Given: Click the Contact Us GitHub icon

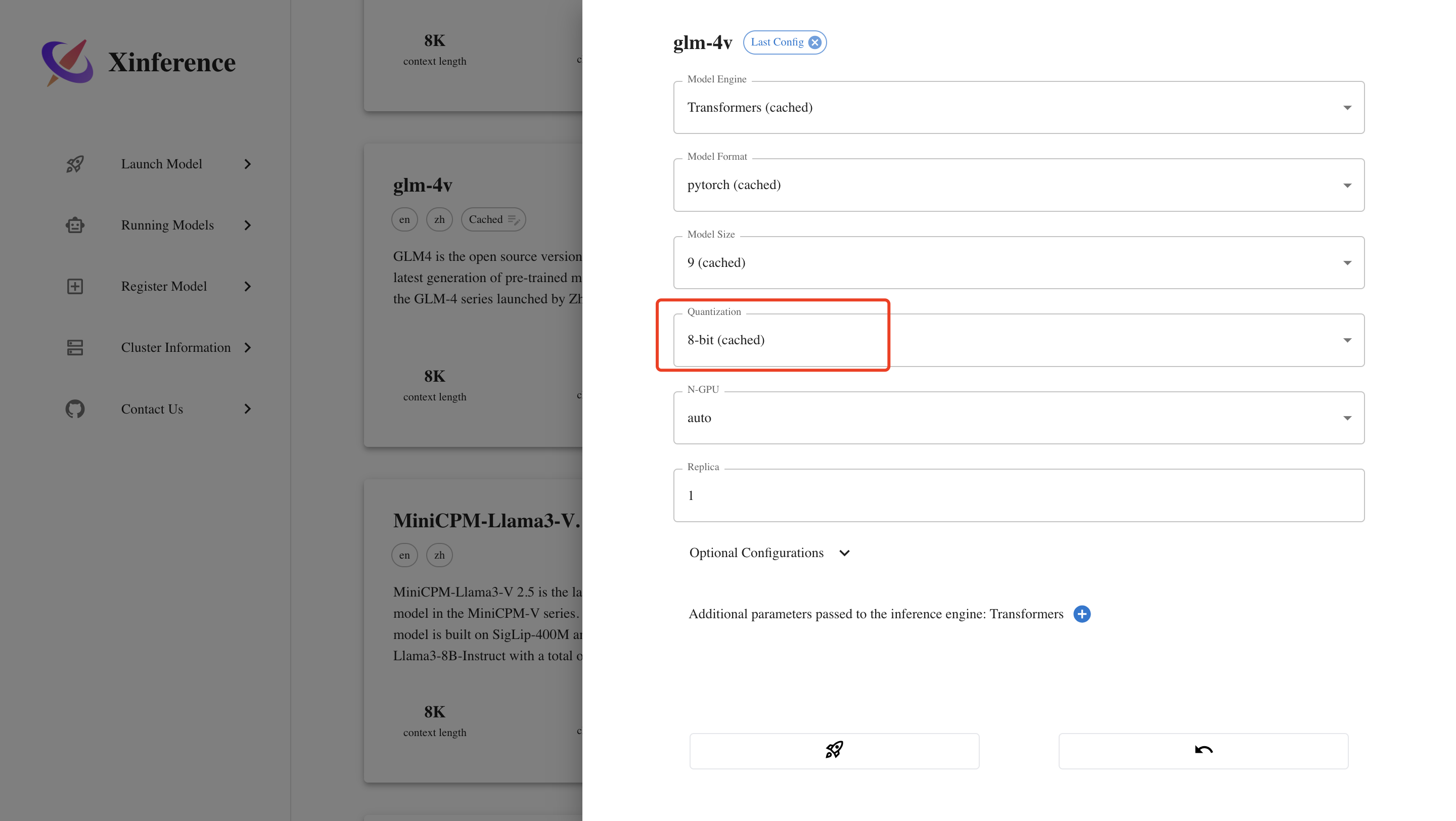Looking at the screenshot, I should click(75, 408).
